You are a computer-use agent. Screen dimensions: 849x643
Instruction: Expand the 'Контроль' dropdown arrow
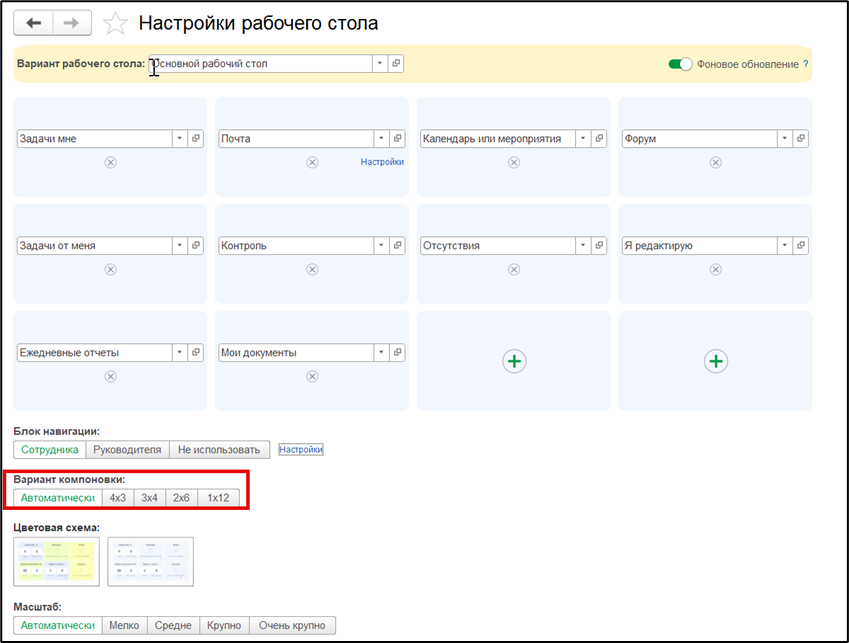pyautogui.click(x=381, y=246)
